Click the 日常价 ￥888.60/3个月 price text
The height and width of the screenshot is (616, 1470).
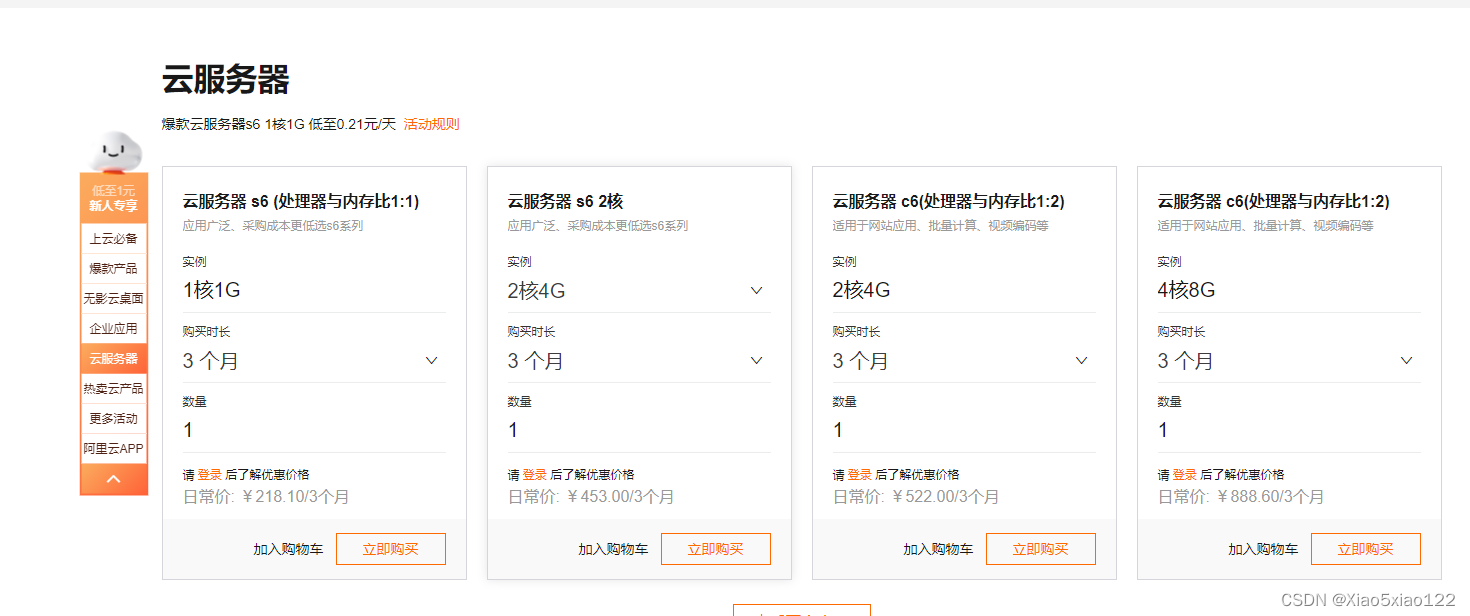pos(1241,496)
